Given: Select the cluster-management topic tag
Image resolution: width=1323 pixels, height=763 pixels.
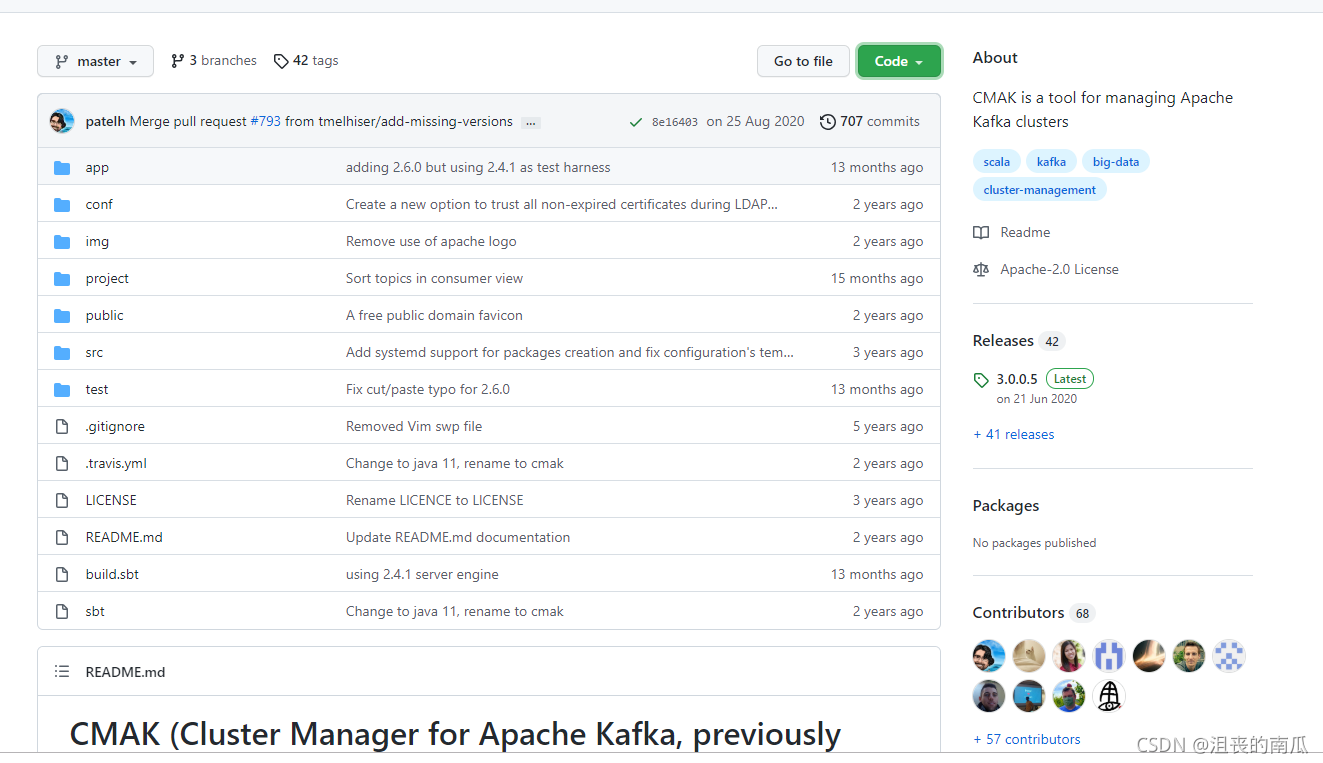Looking at the screenshot, I should (1039, 190).
